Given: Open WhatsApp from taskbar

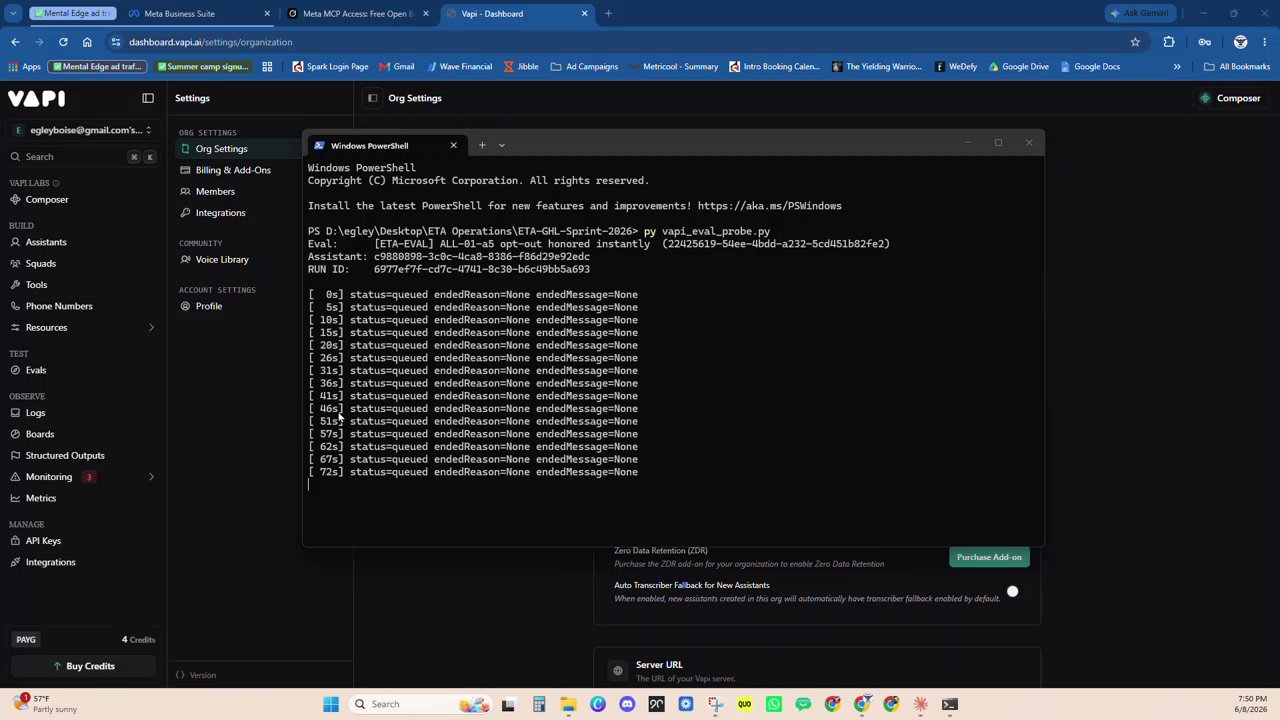Looking at the screenshot, I should point(774,704).
